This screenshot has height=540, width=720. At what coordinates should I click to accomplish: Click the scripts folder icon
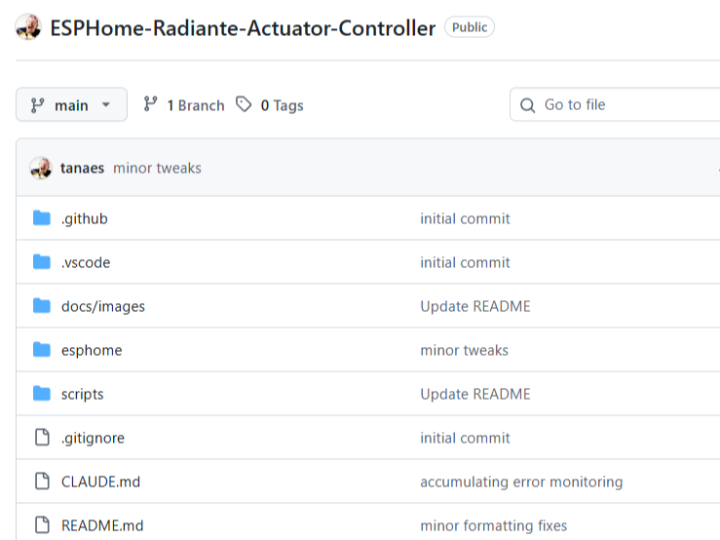(x=42, y=394)
